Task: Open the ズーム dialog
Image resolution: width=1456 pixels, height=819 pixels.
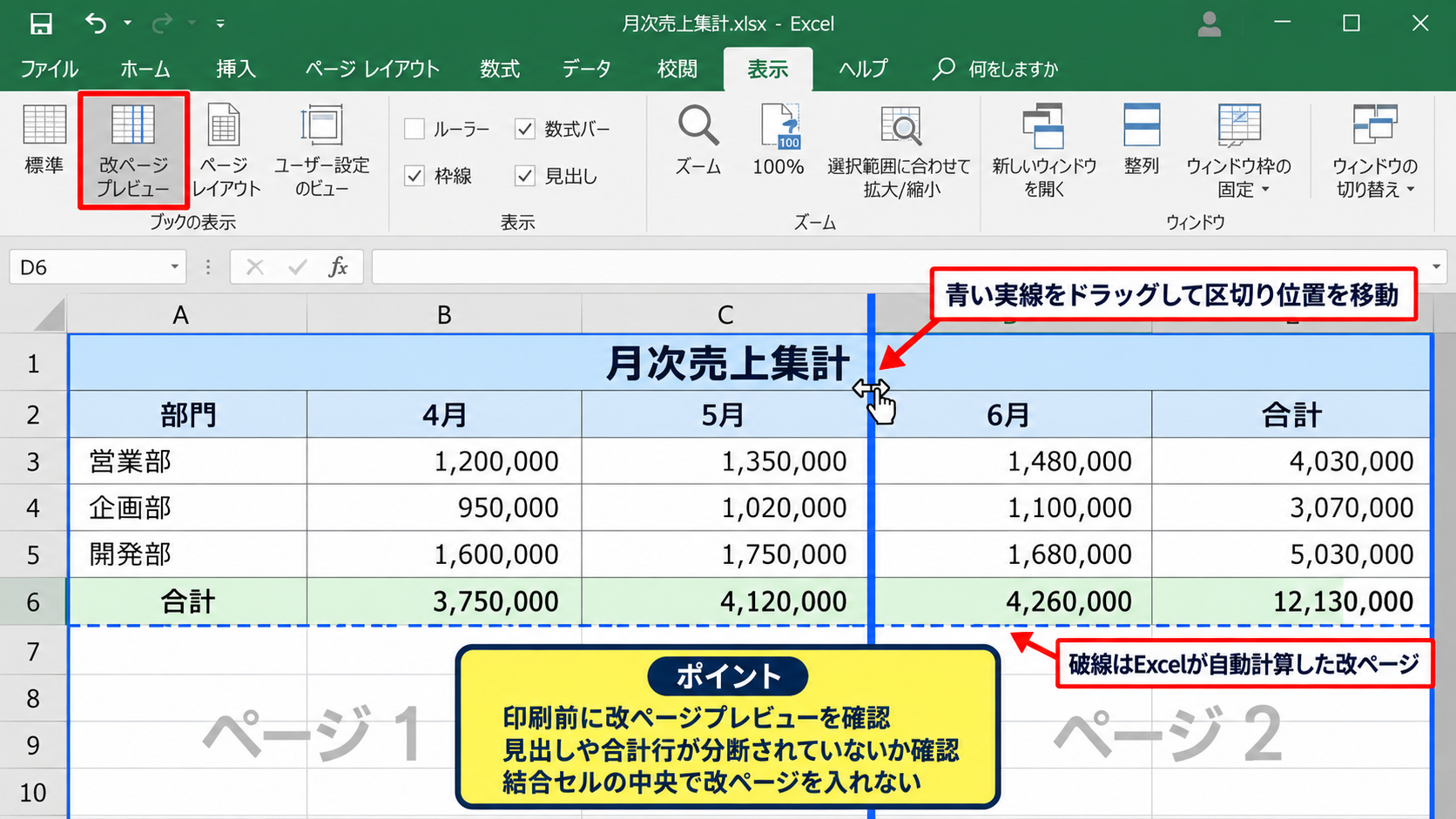Action: [698, 139]
